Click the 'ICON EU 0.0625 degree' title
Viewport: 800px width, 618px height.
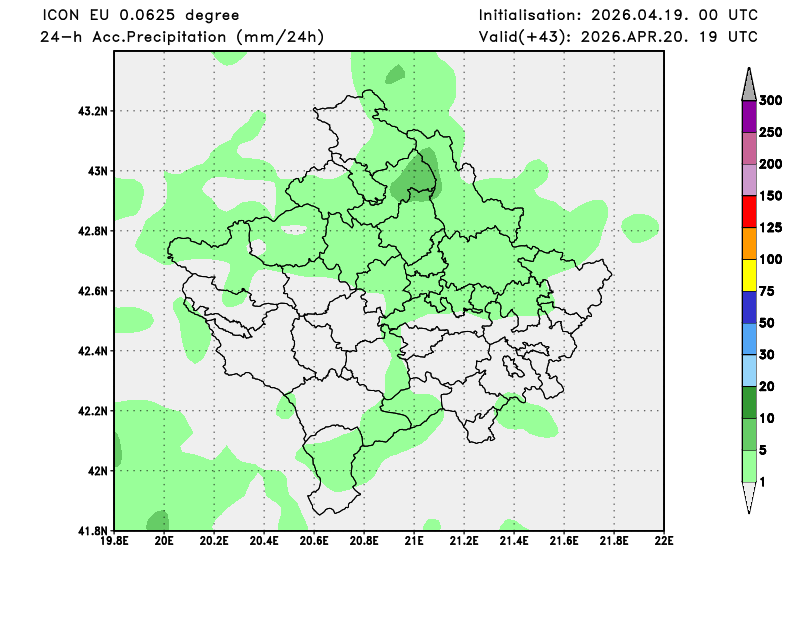pyautogui.click(x=141, y=15)
